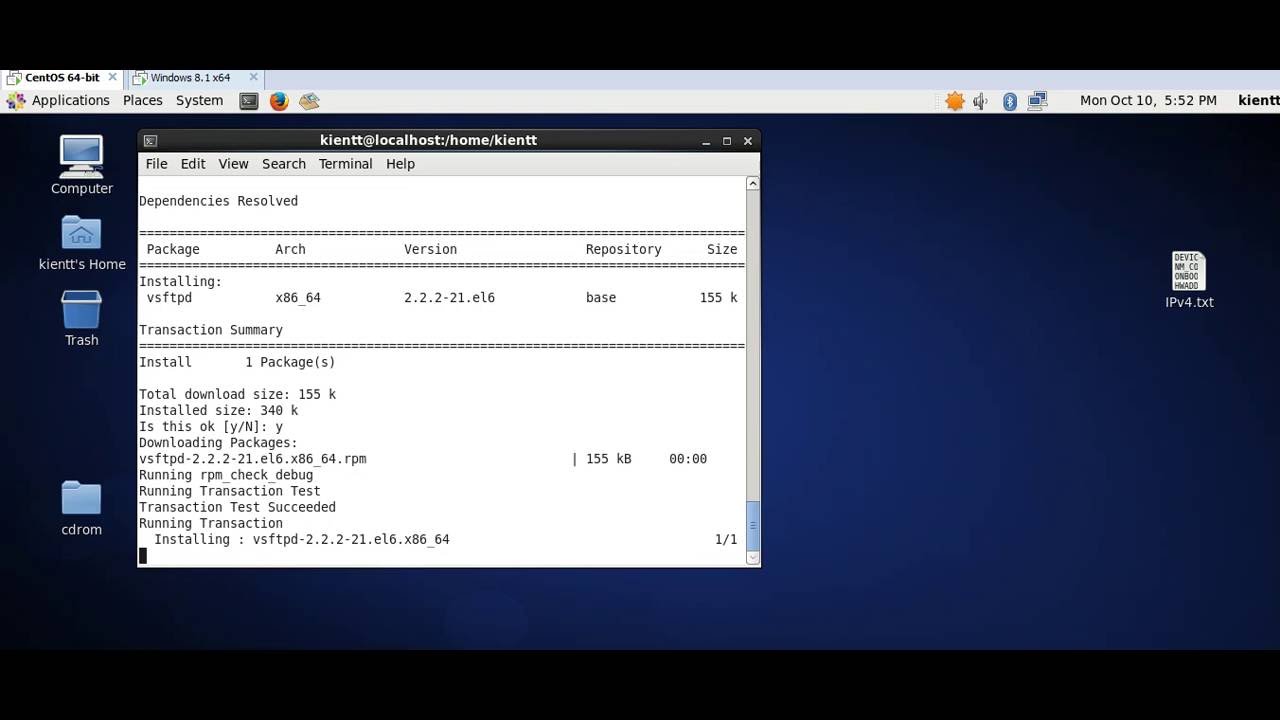Click the network connection tray icon
Image resolution: width=1280 pixels, height=720 pixels.
1037,101
